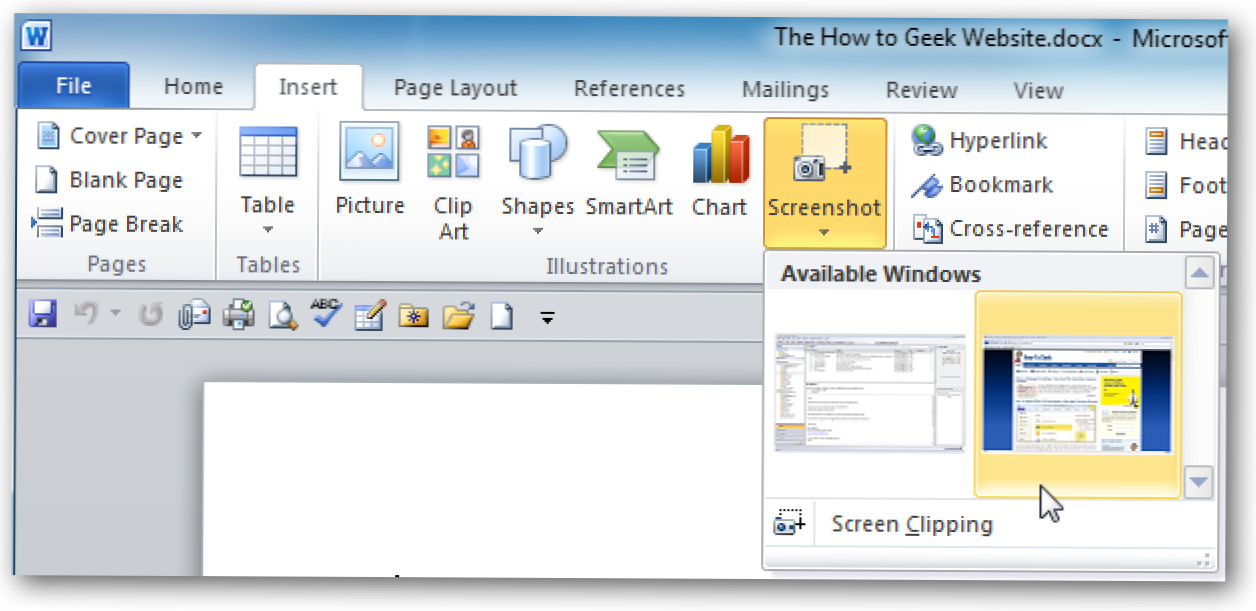This screenshot has height=611, width=1256.
Task: Click the starred new folder icon
Action: [413, 316]
